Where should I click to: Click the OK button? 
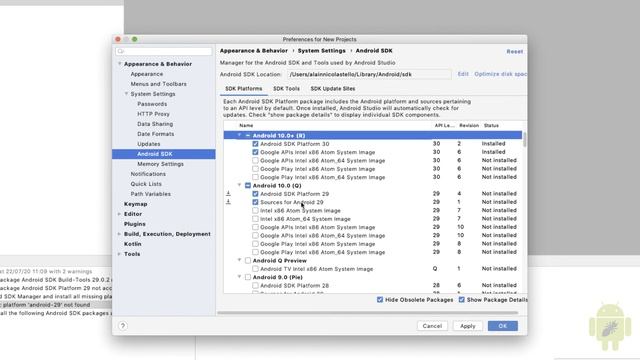click(502, 326)
